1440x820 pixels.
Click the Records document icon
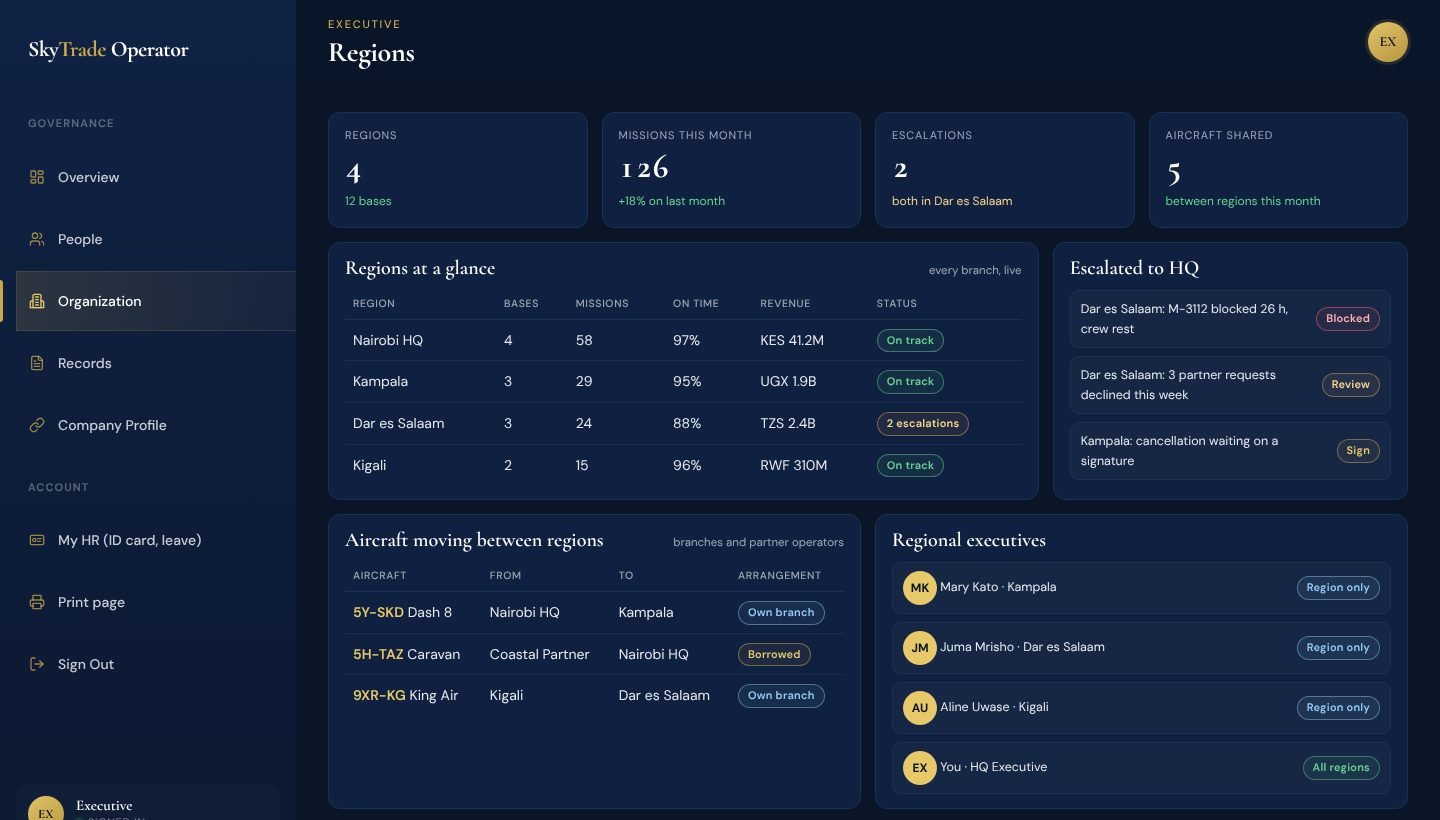37,363
